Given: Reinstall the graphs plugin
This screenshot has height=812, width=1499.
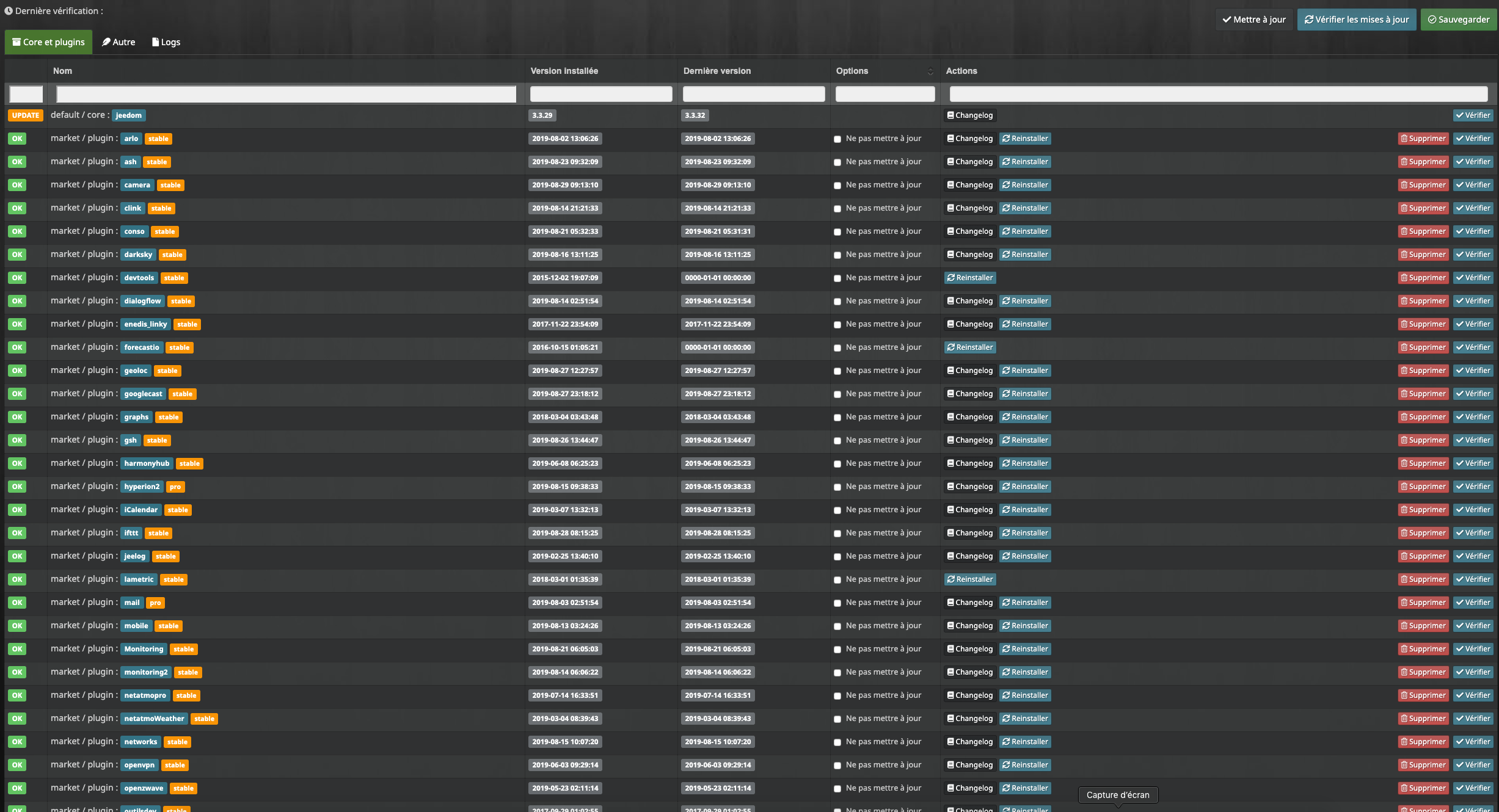Looking at the screenshot, I should click(x=1025, y=417).
